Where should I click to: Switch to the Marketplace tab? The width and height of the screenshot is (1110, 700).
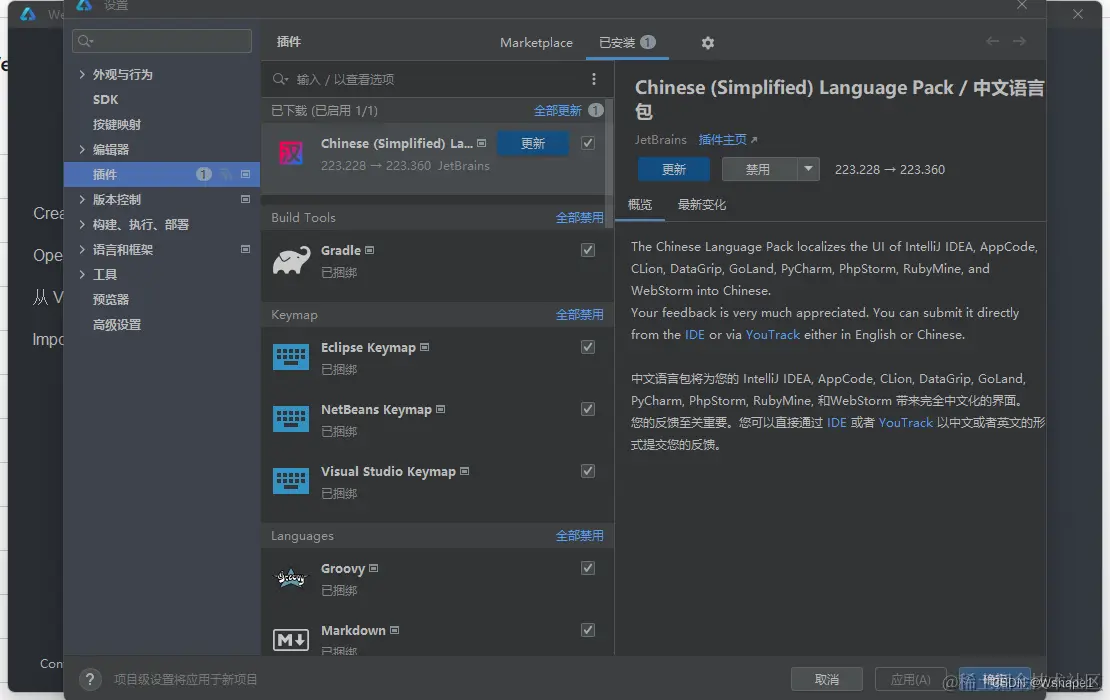[536, 43]
